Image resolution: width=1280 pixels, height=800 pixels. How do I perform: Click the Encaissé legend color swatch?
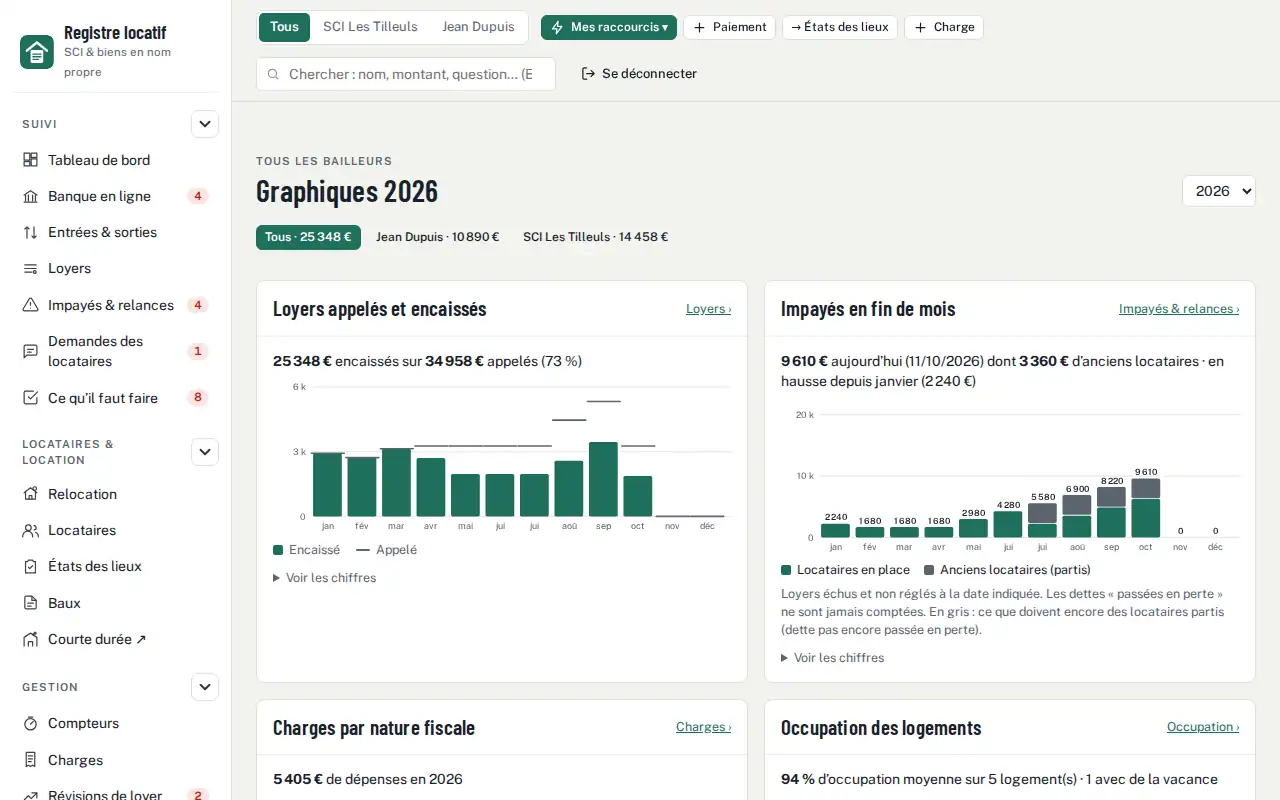(278, 550)
